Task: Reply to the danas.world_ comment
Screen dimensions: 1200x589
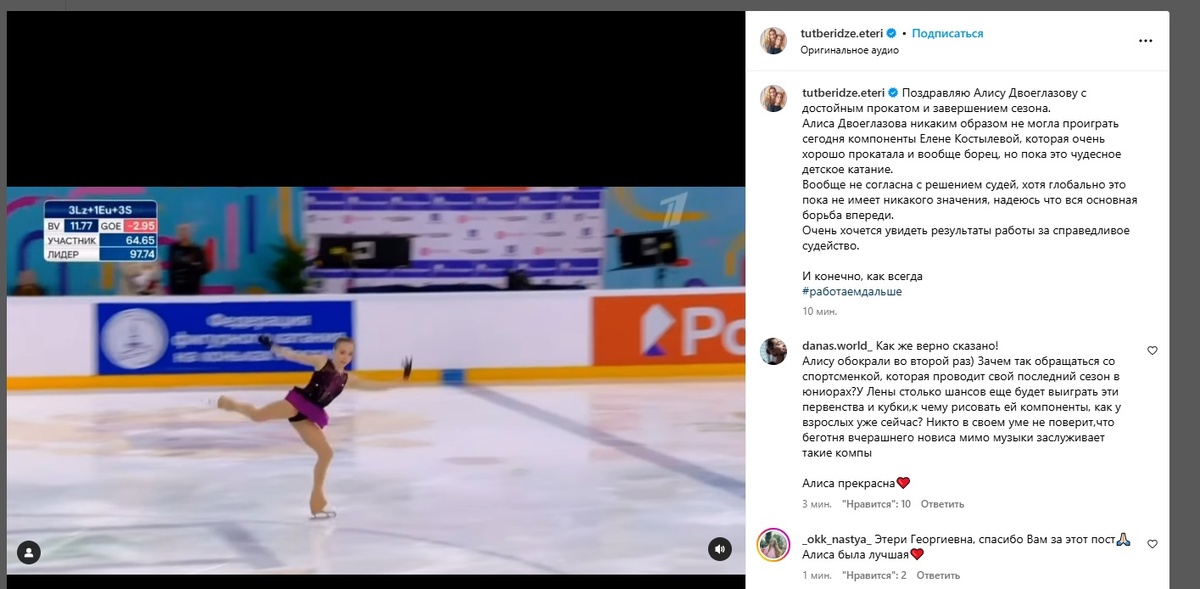Action: (x=942, y=504)
